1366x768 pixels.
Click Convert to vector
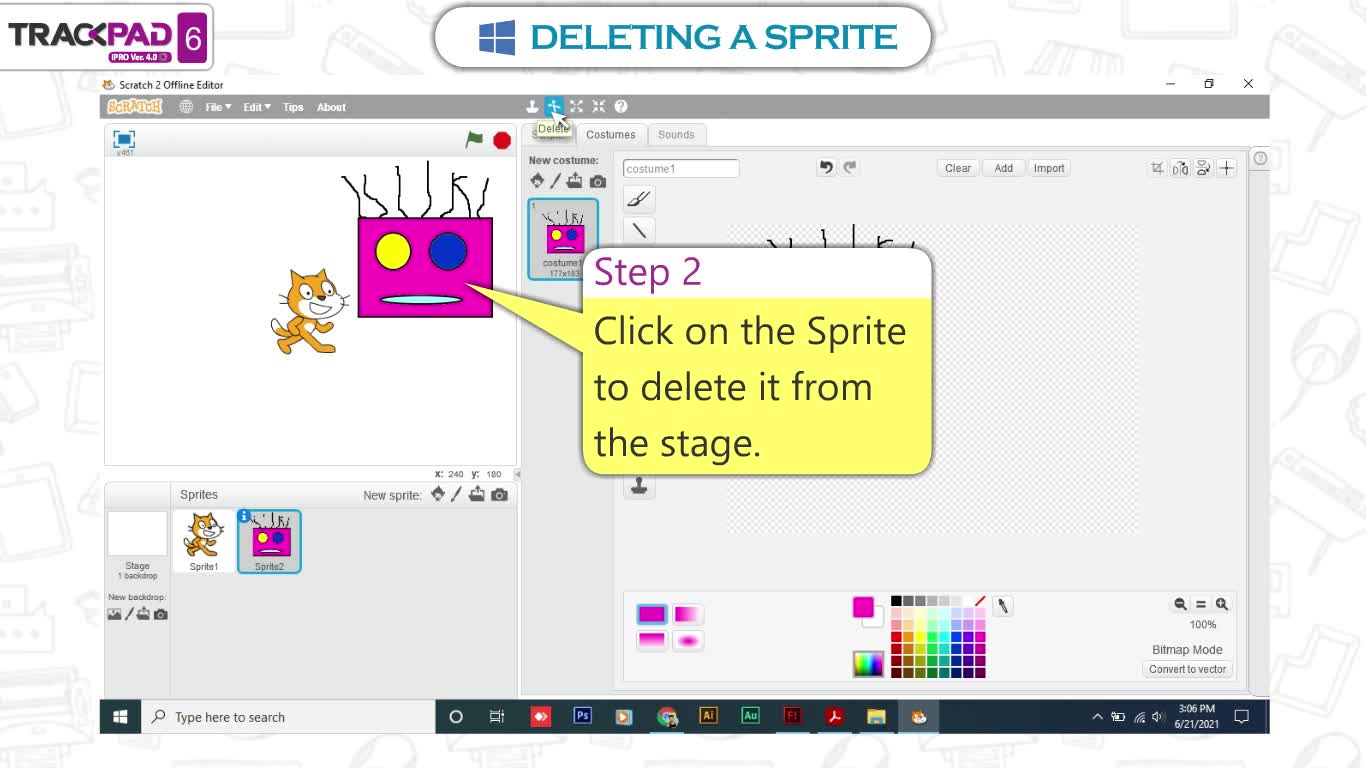1187,669
